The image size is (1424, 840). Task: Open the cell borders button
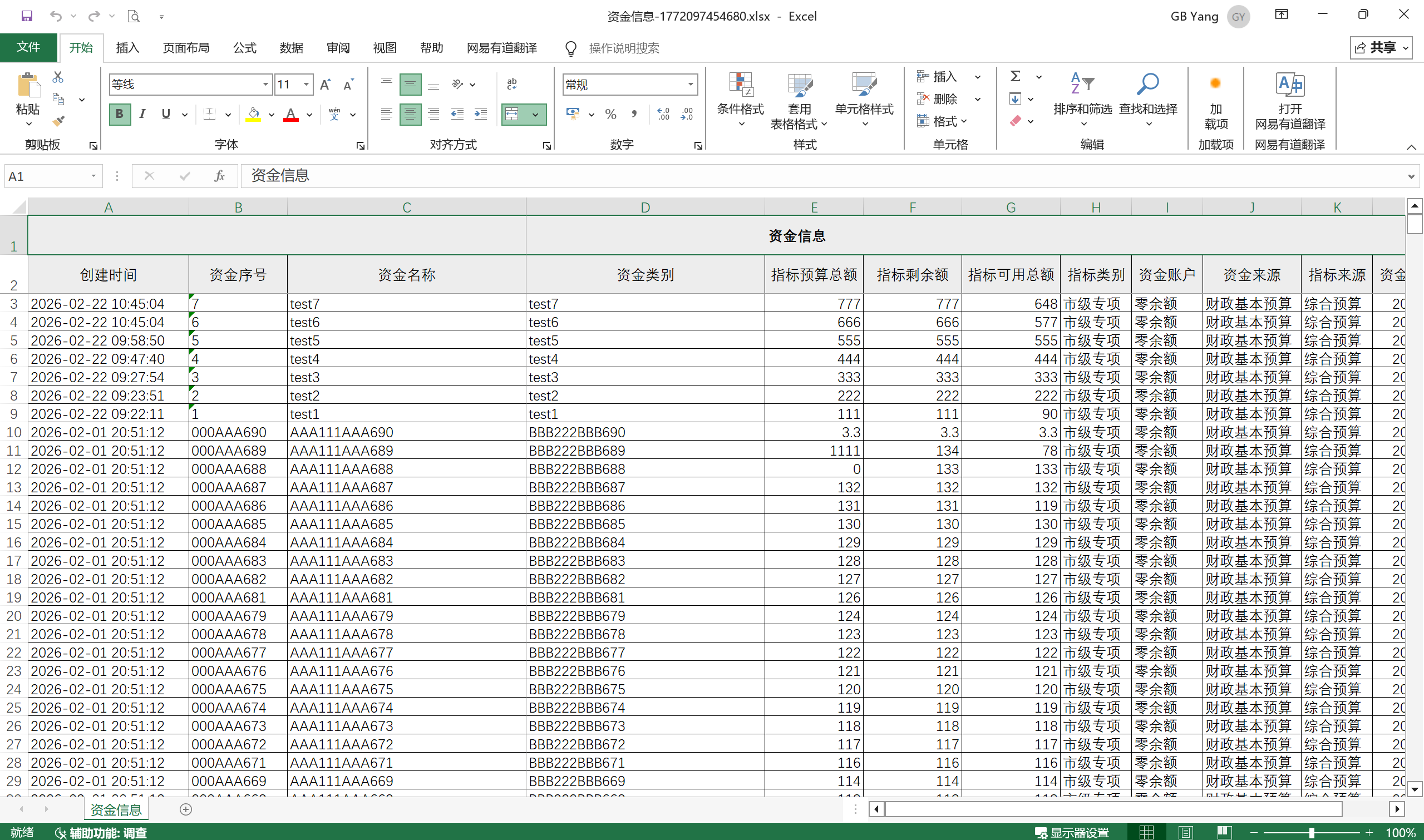click(209, 115)
